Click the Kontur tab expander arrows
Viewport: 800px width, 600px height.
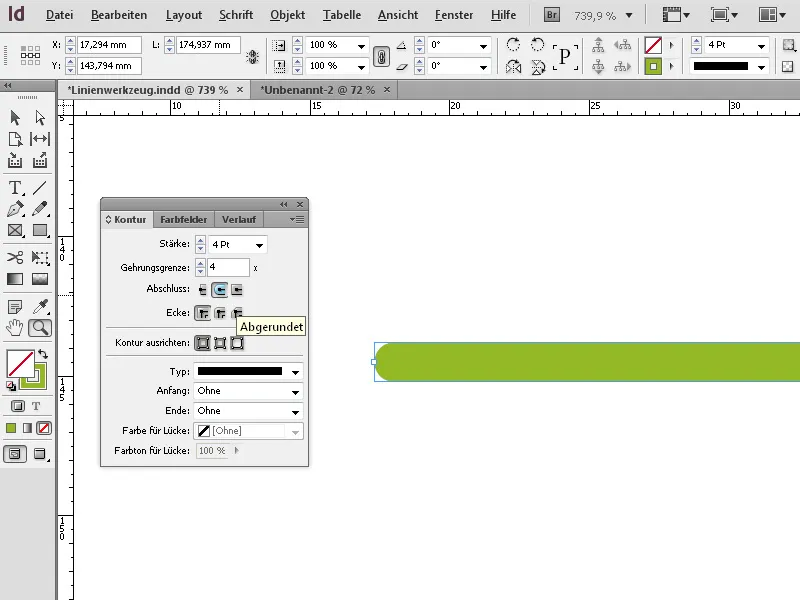pos(108,219)
